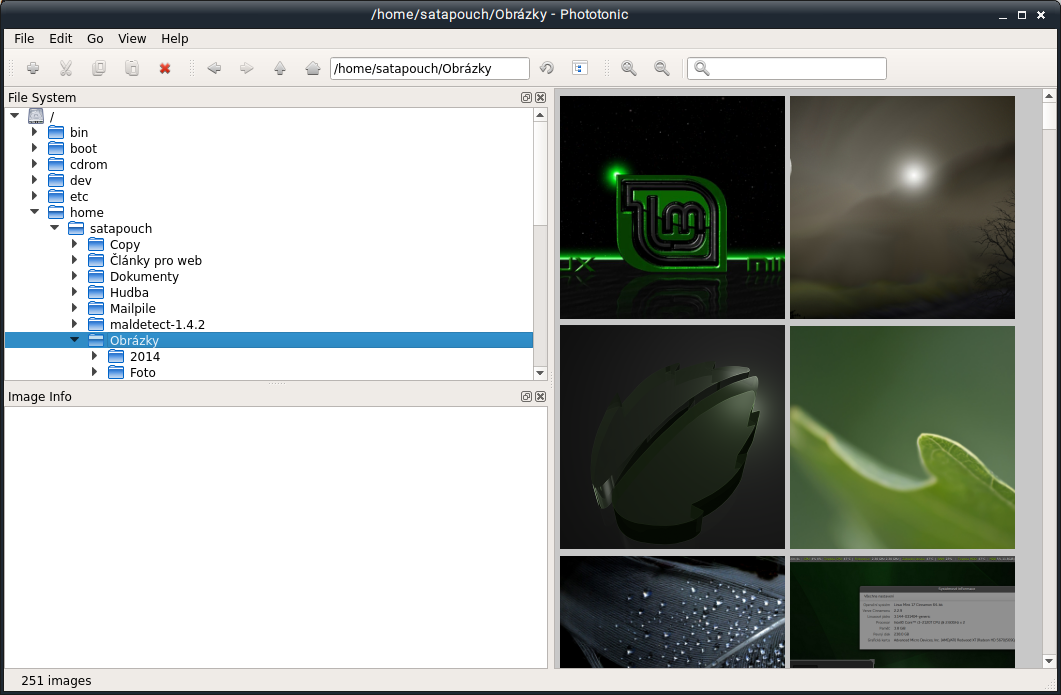1061x695 pixels.
Task: Open the Edit menu
Action: click(x=60, y=39)
